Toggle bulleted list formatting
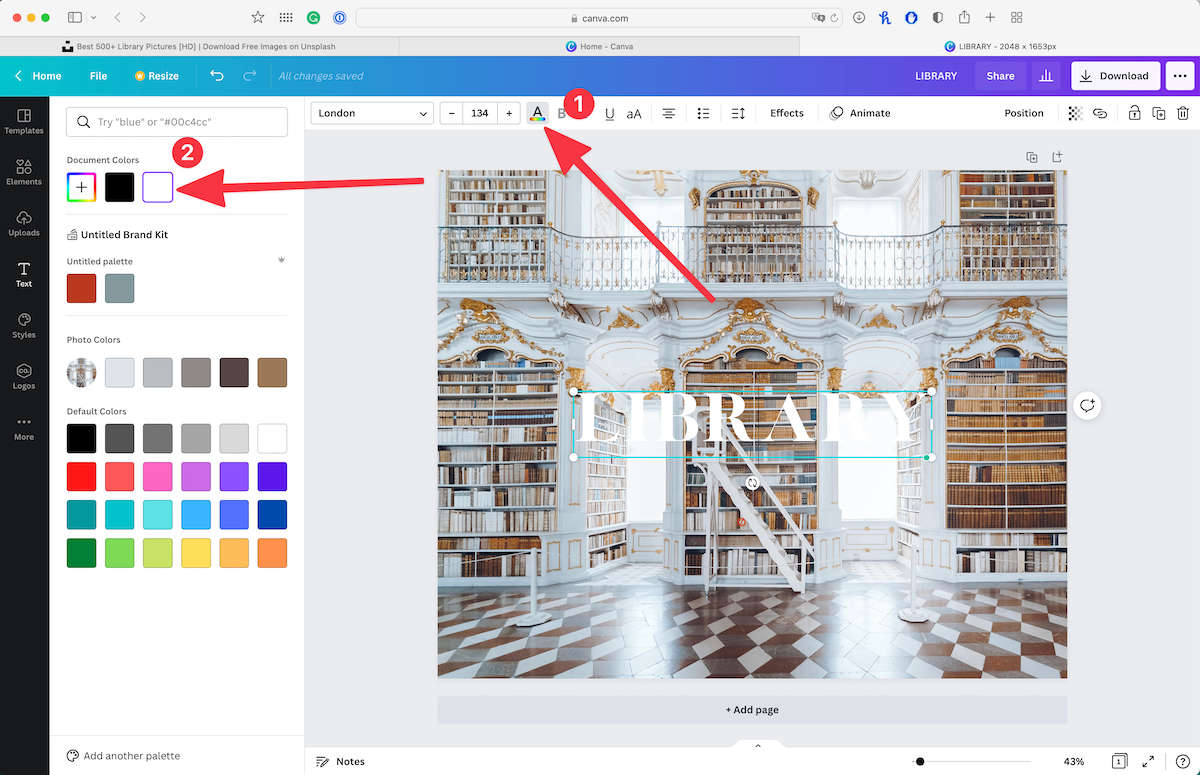The width and height of the screenshot is (1200, 775). point(703,114)
